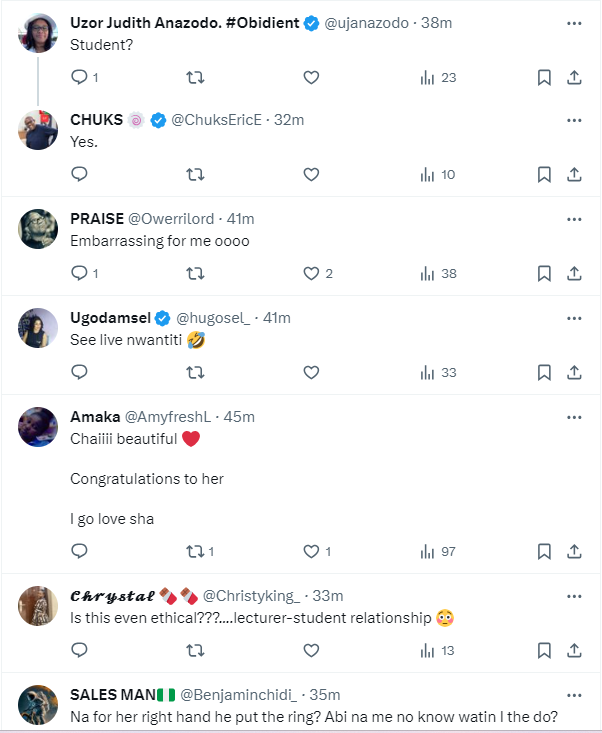602x733 pixels.
Task: Like PRAISE's tweet with 2 likes
Action: click(311, 273)
